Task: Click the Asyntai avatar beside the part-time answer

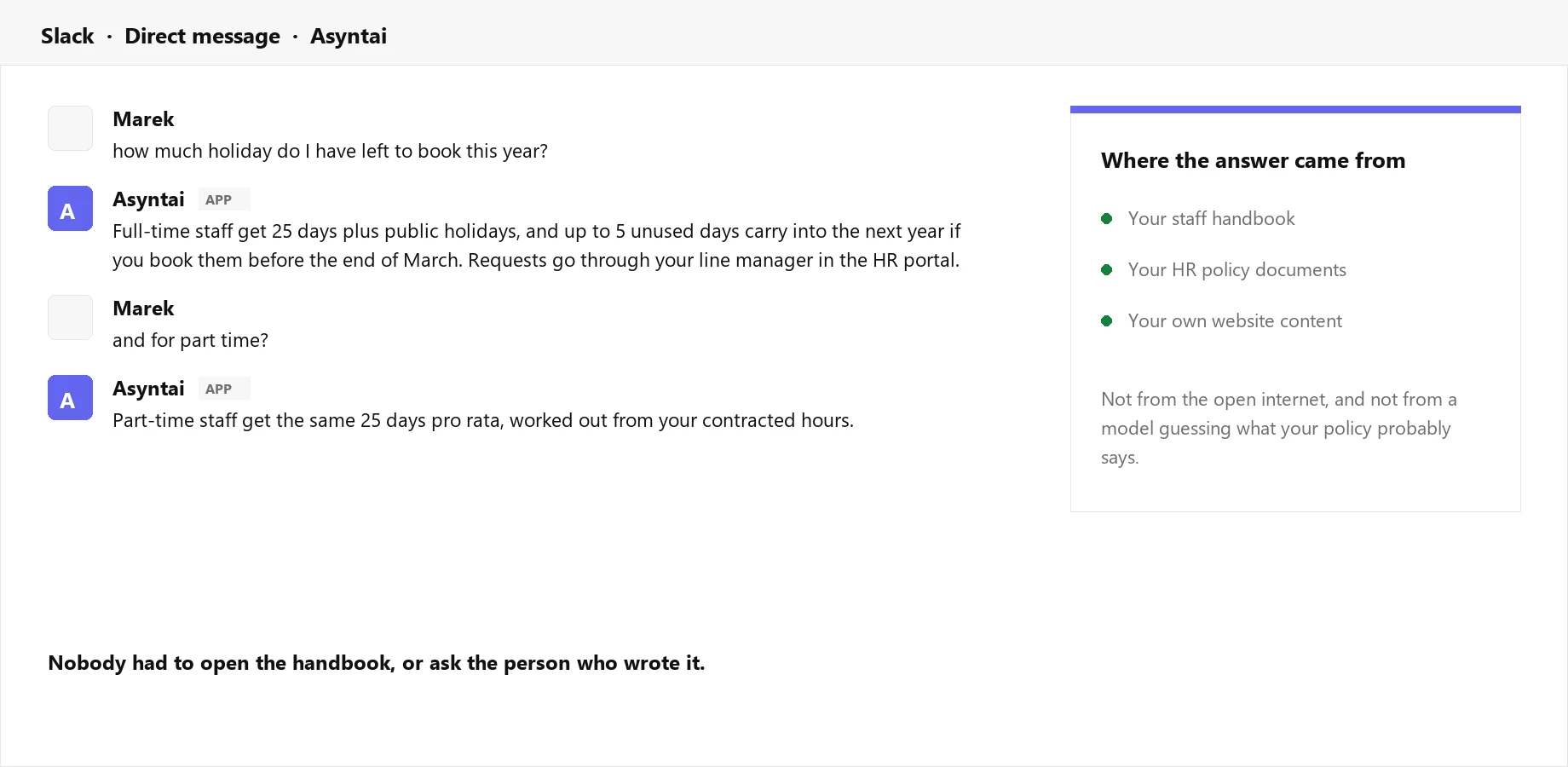Action: tap(70, 397)
